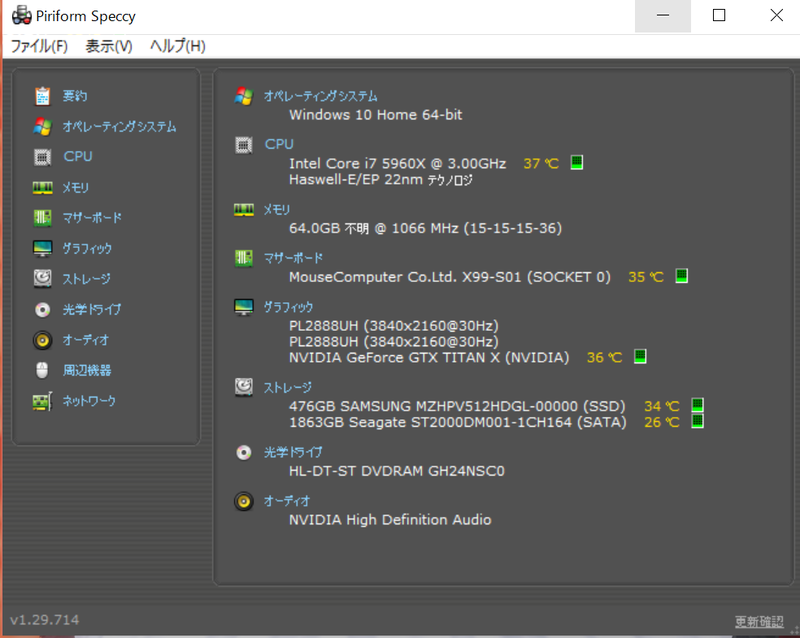The width and height of the screenshot is (800, 638).
Task: Click the 要約 summary icon in sidebar
Action: (x=42, y=96)
